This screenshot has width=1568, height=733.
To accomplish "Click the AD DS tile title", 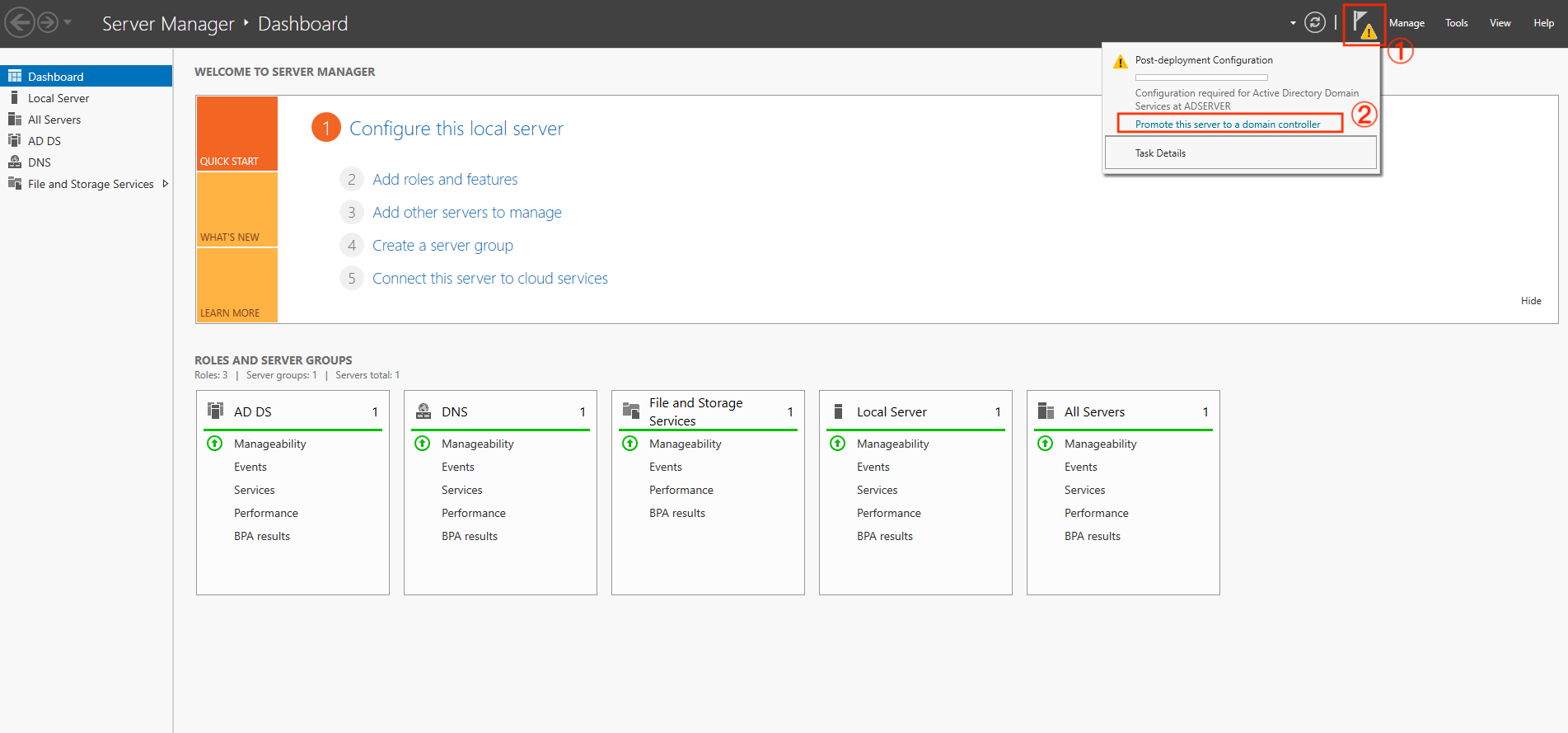I will (x=252, y=411).
